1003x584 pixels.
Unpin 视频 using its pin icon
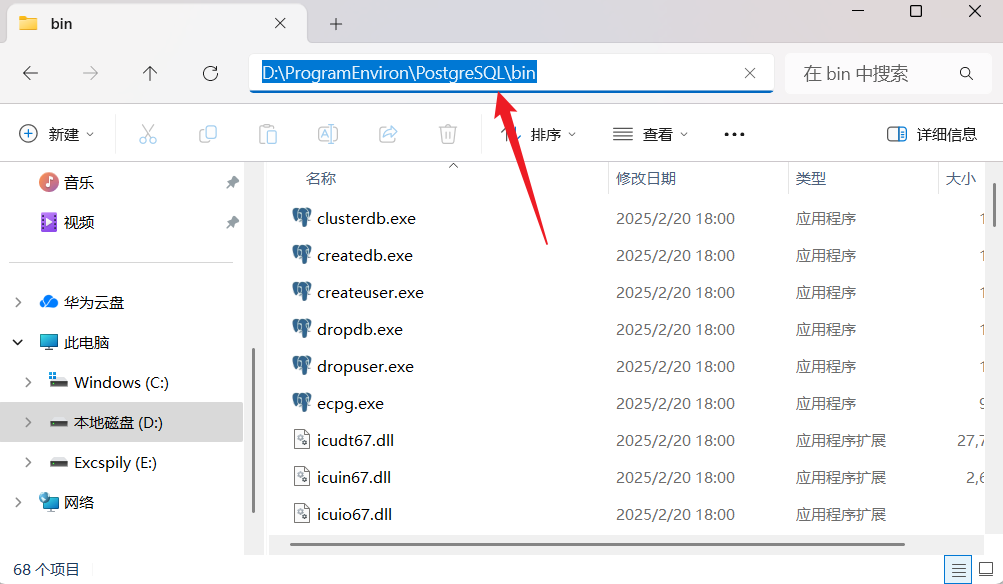click(x=232, y=222)
